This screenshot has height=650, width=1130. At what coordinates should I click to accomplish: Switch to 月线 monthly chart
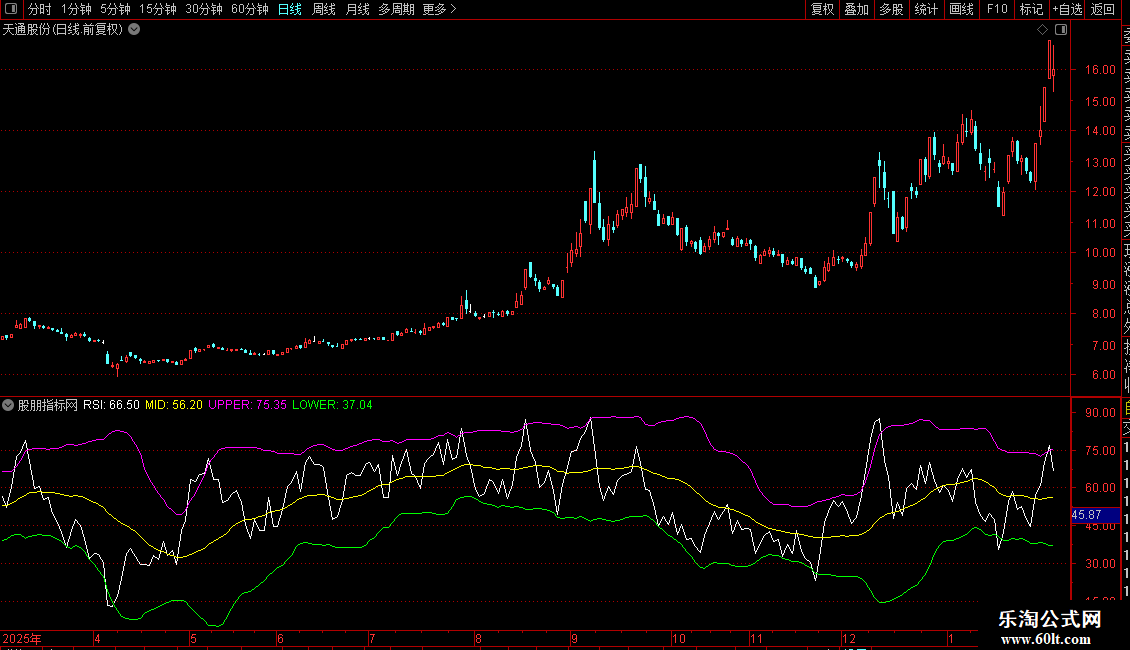(357, 9)
